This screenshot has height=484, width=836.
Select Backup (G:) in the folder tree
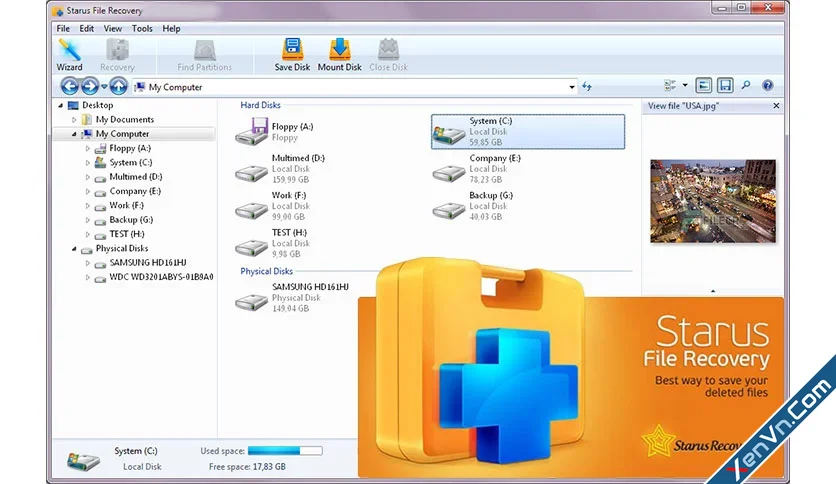131,220
